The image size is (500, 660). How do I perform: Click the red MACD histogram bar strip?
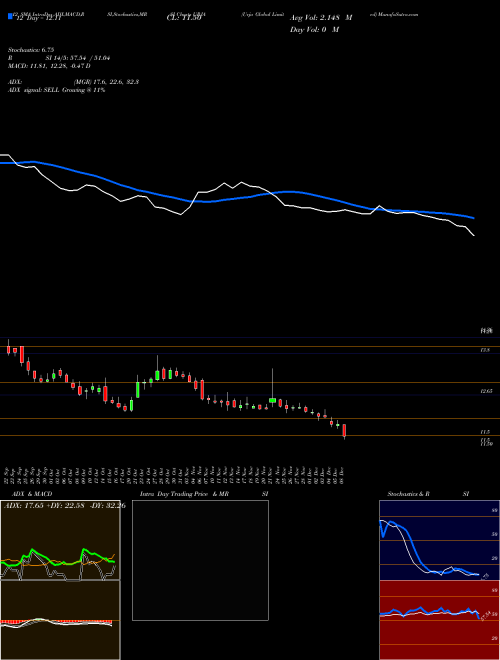tap(56, 621)
